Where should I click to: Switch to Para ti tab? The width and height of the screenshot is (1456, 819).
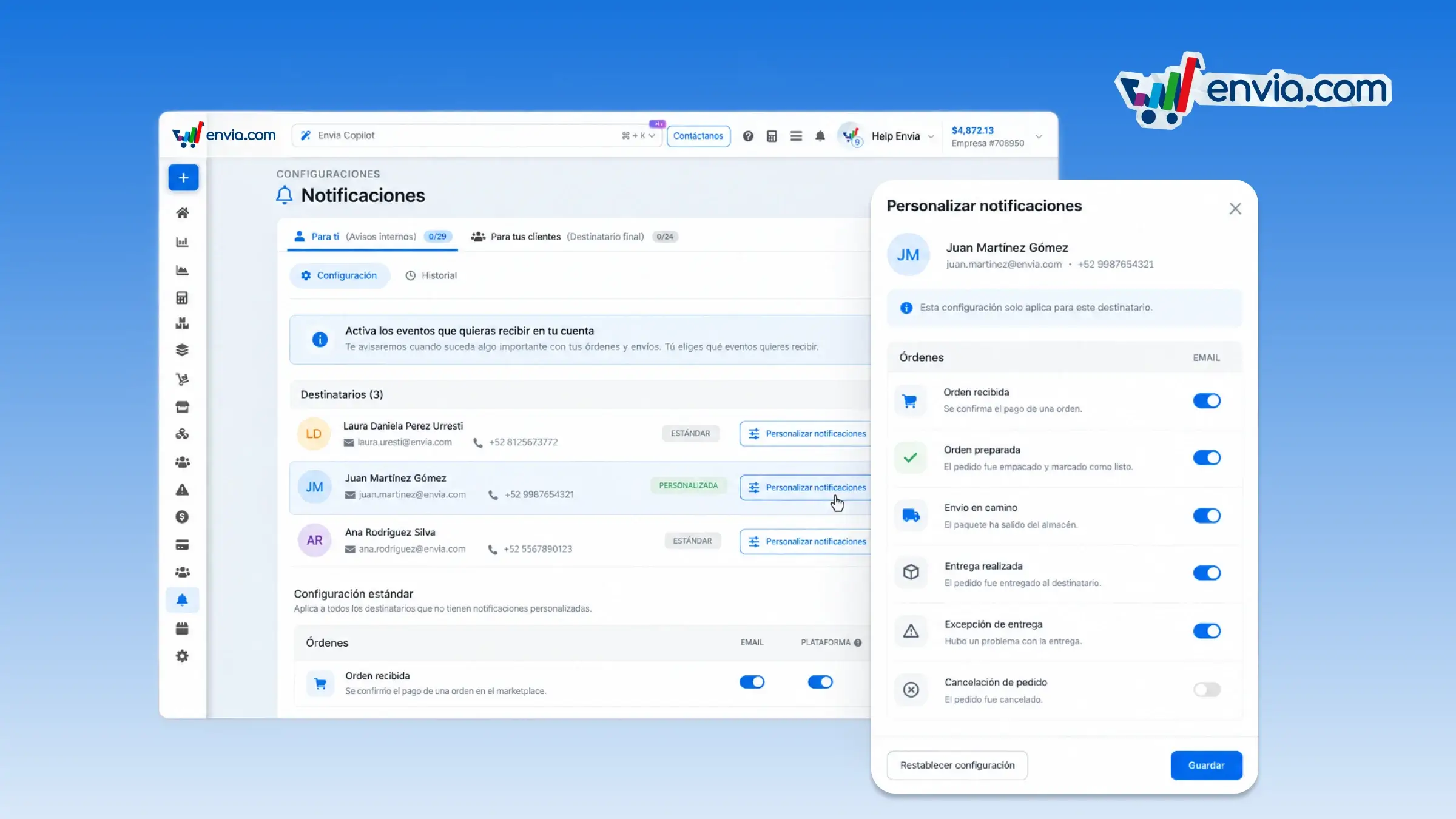point(372,237)
